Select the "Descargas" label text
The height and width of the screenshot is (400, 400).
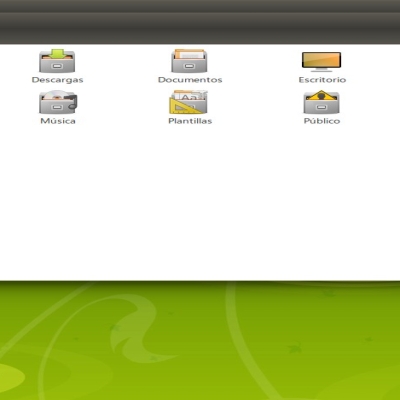pyautogui.click(x=57, y=80)
